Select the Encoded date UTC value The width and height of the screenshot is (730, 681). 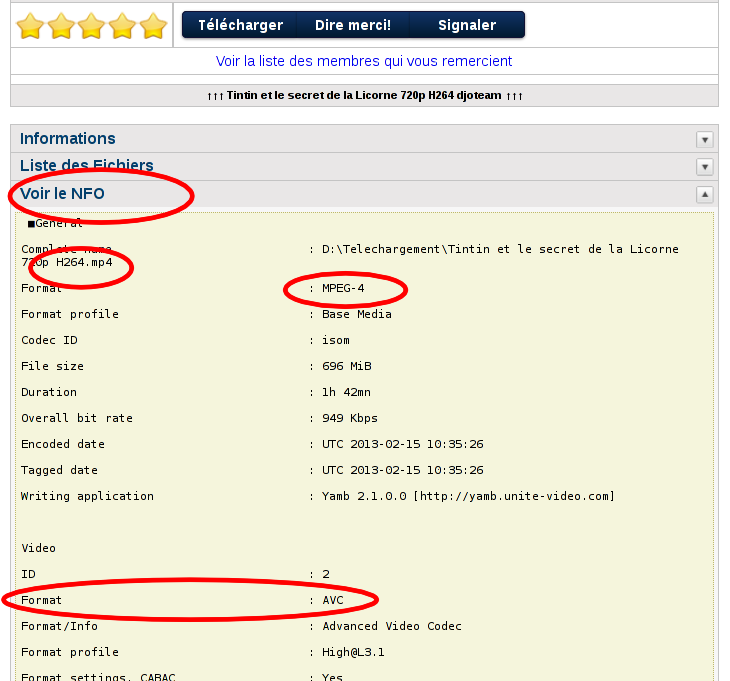tap(403, 445)
